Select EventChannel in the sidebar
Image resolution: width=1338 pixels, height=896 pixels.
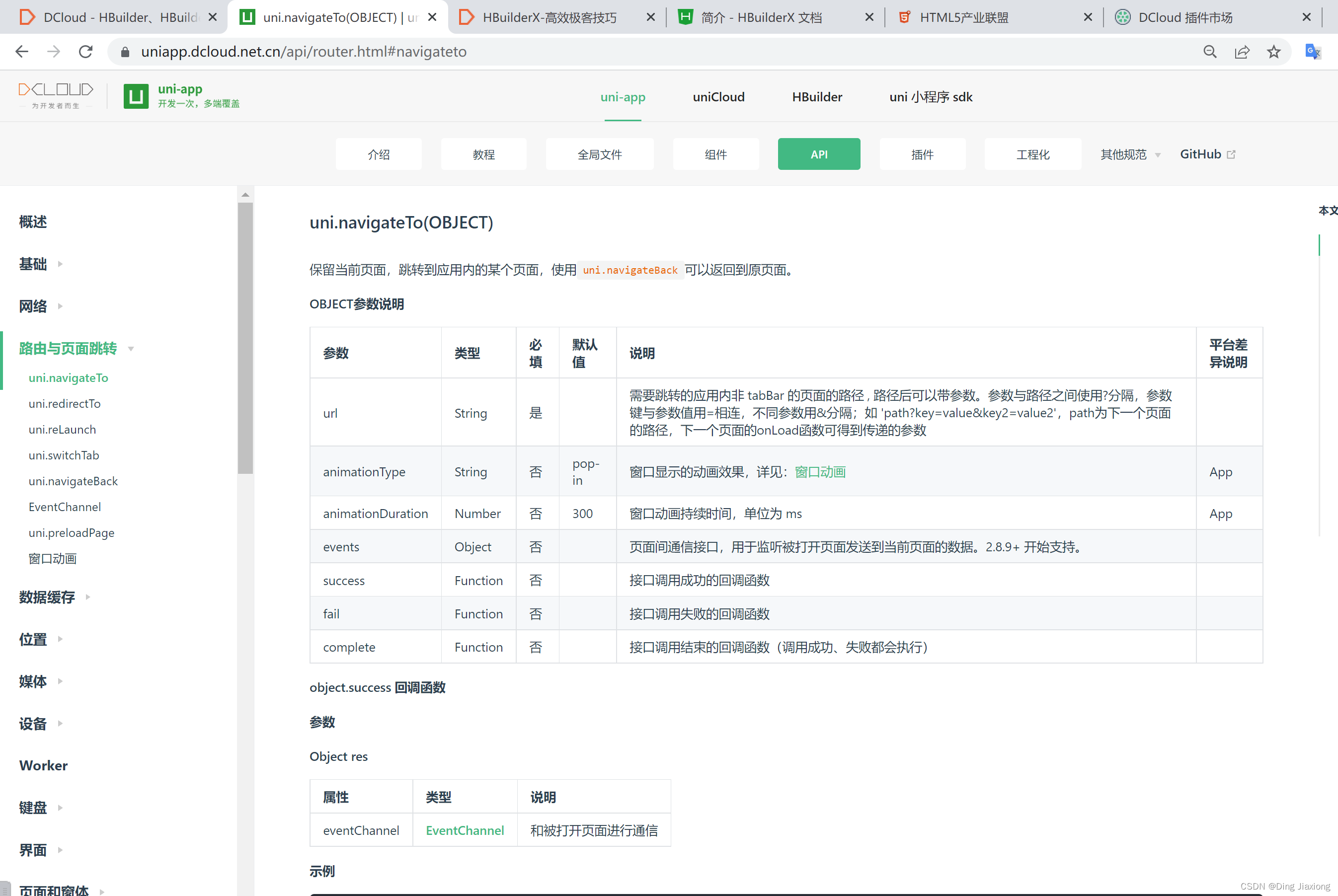pyautogui.click(x=65, y=507)
